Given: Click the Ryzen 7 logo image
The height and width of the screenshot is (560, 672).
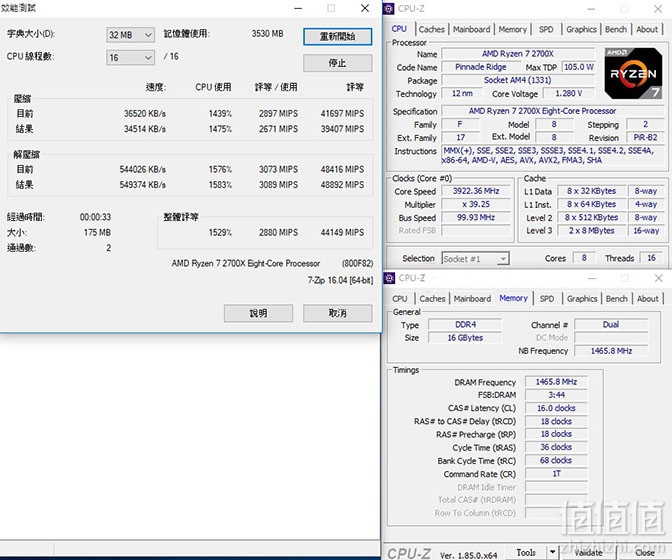Looking at the screenshot, I should pyautogui.click(x=633, y=74).
